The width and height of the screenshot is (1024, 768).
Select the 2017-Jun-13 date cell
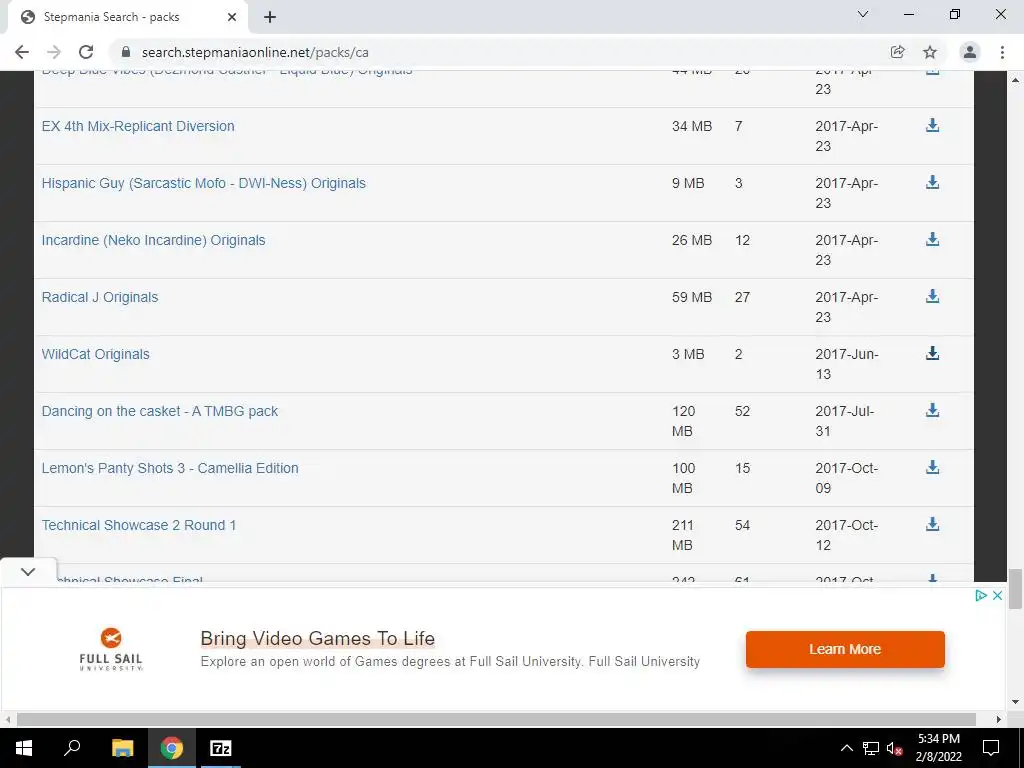(846, 364)
